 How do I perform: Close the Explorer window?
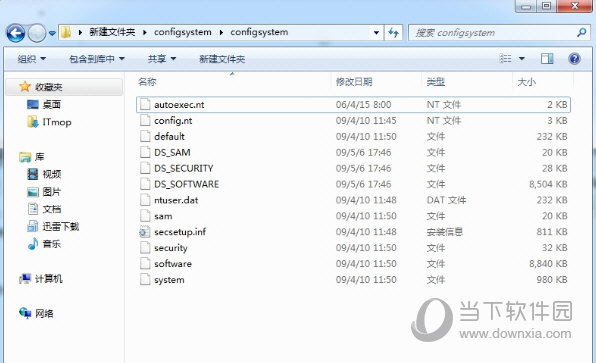[575, 6]
